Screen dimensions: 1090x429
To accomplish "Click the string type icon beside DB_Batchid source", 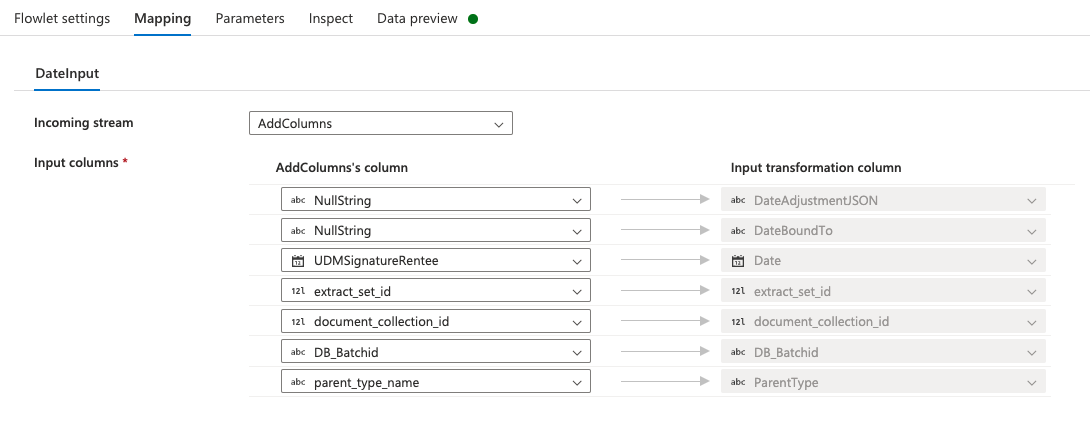I will point(298,352).
